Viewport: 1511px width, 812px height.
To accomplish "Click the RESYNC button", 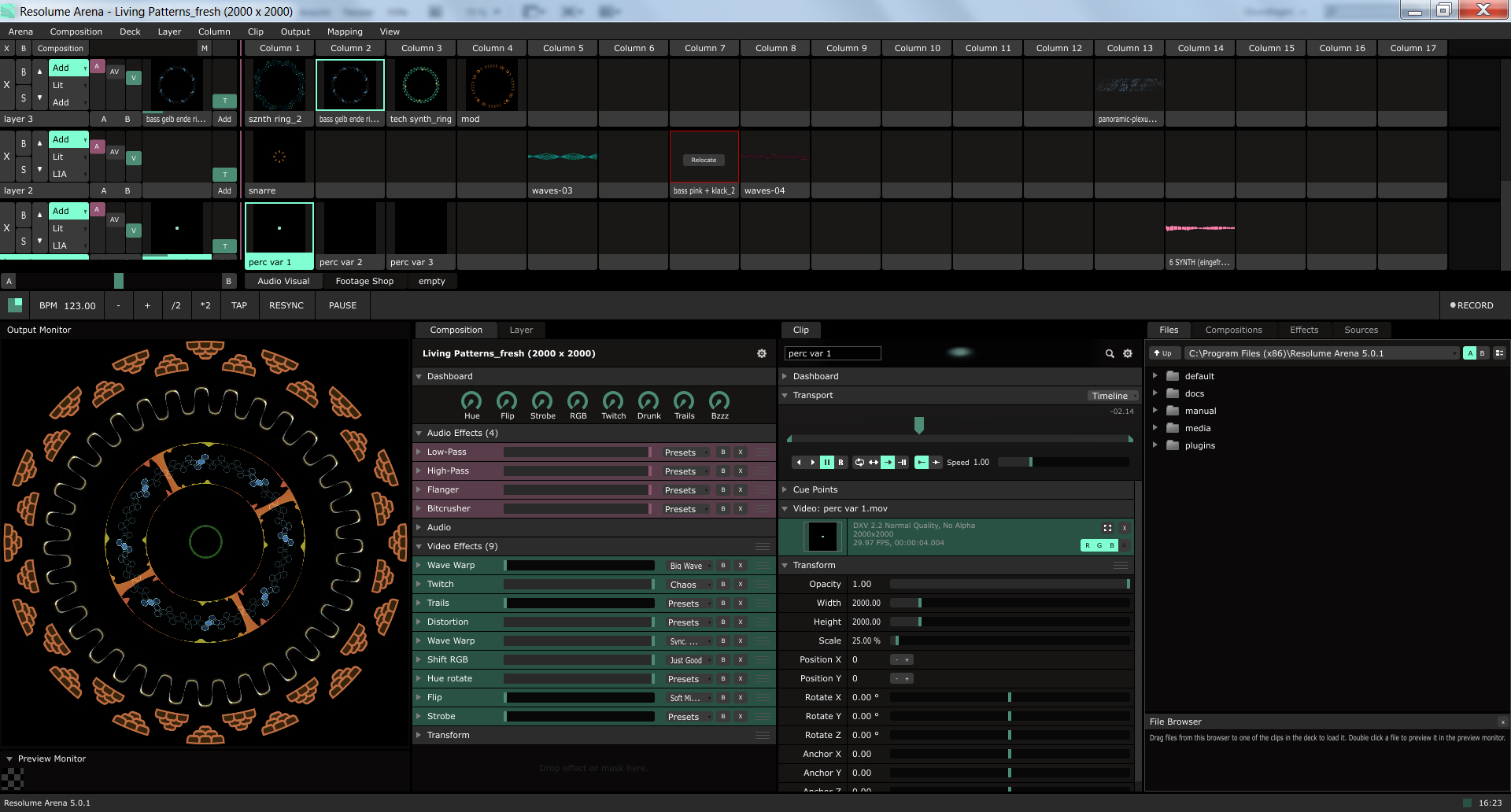I will click(286, 305).
